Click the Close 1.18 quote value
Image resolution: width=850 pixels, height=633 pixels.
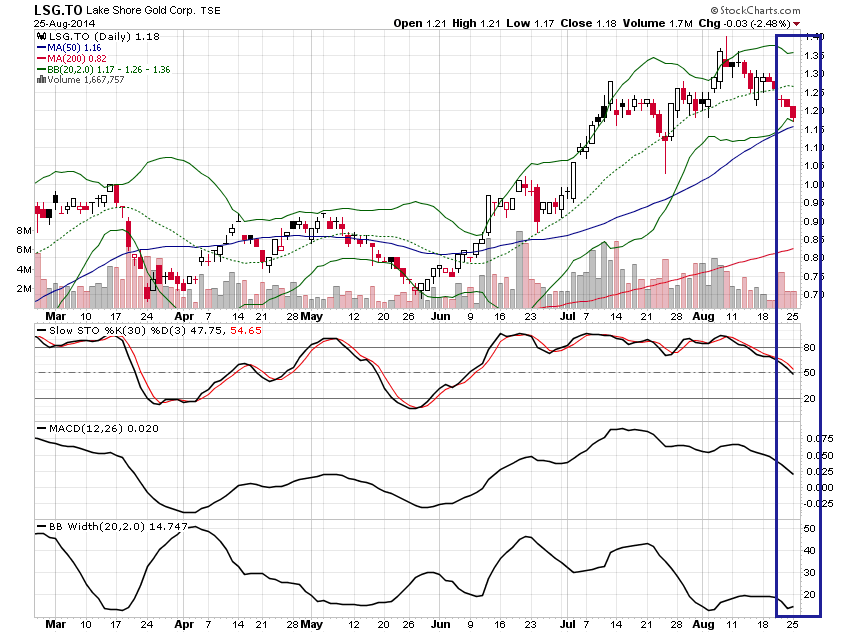coord(588,23)
